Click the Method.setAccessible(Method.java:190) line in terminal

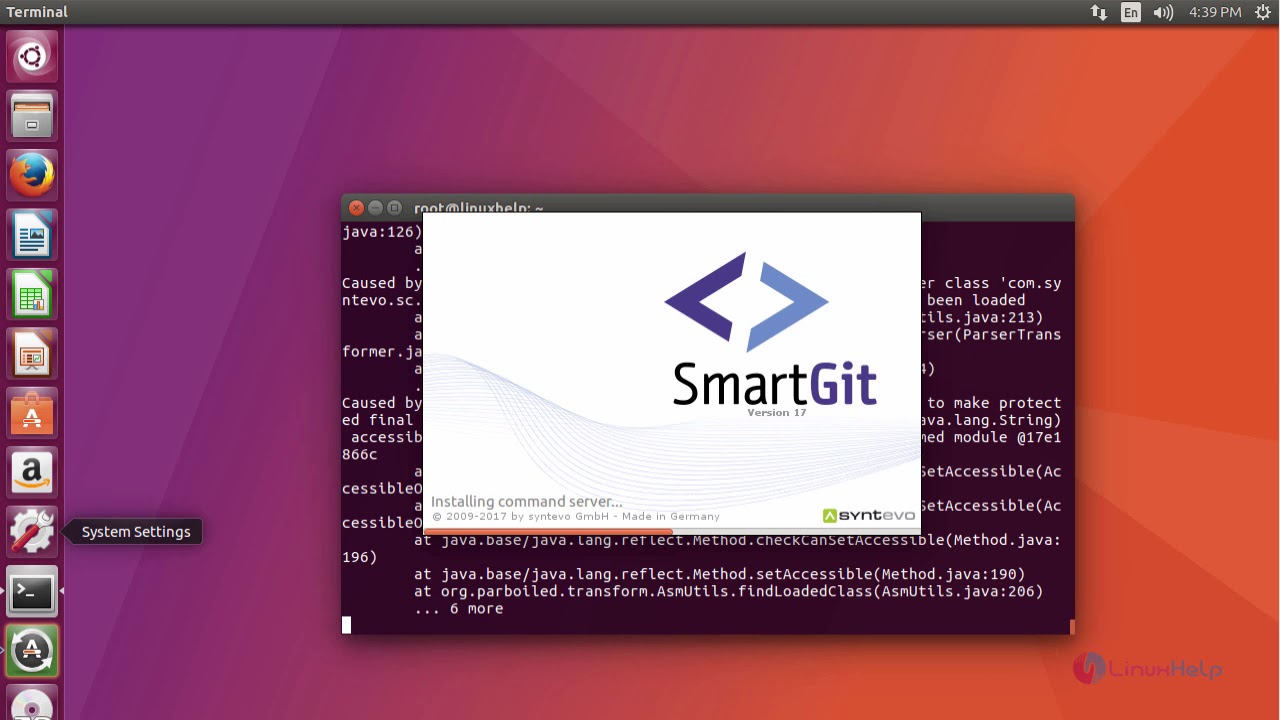coord(720,574)
